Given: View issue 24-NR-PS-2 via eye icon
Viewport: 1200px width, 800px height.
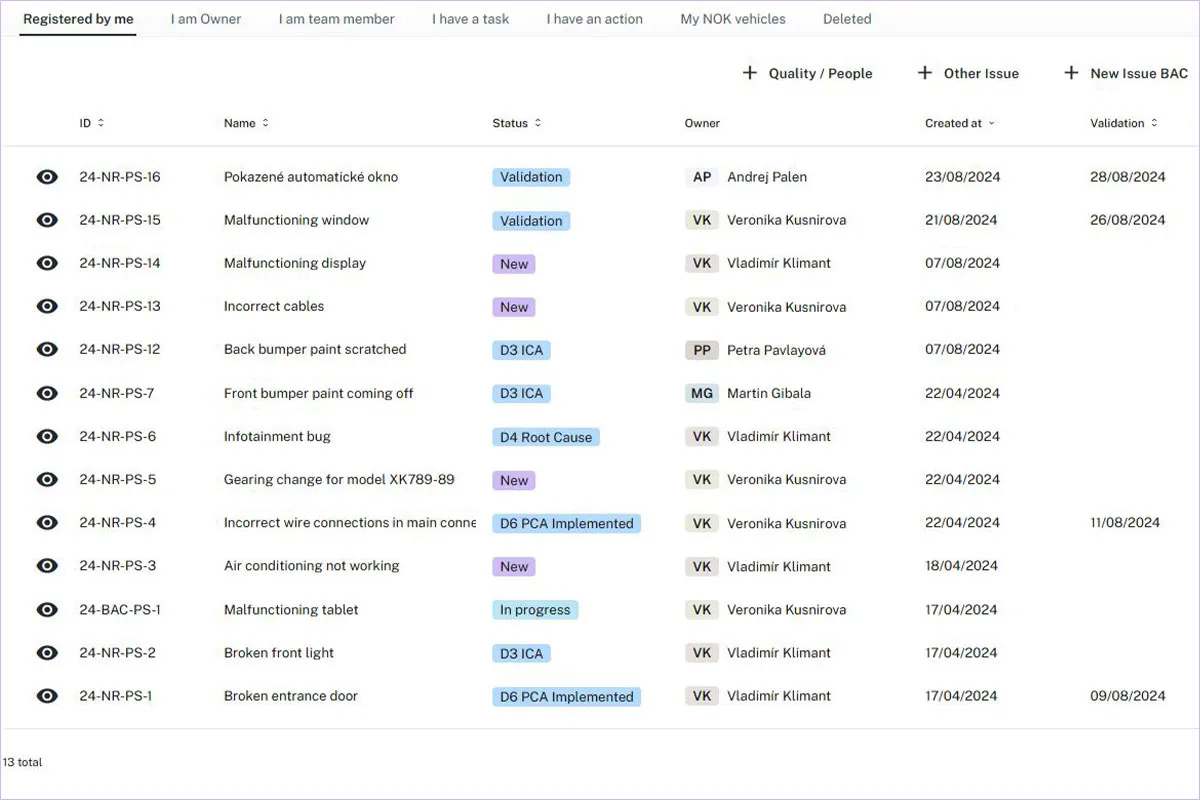Looking at the screenshot, I should (47, 652).
